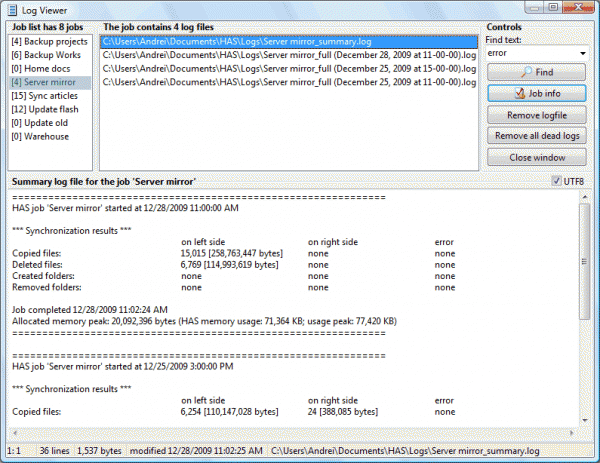
Task: Click the '36 lines' status bar entry
Action: tap(54, 451)
